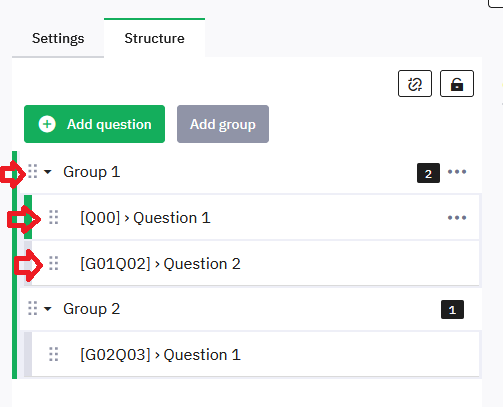Click Group 1 question count badge
The height and width of the screenshot is (407, 503).
(428, 173)
